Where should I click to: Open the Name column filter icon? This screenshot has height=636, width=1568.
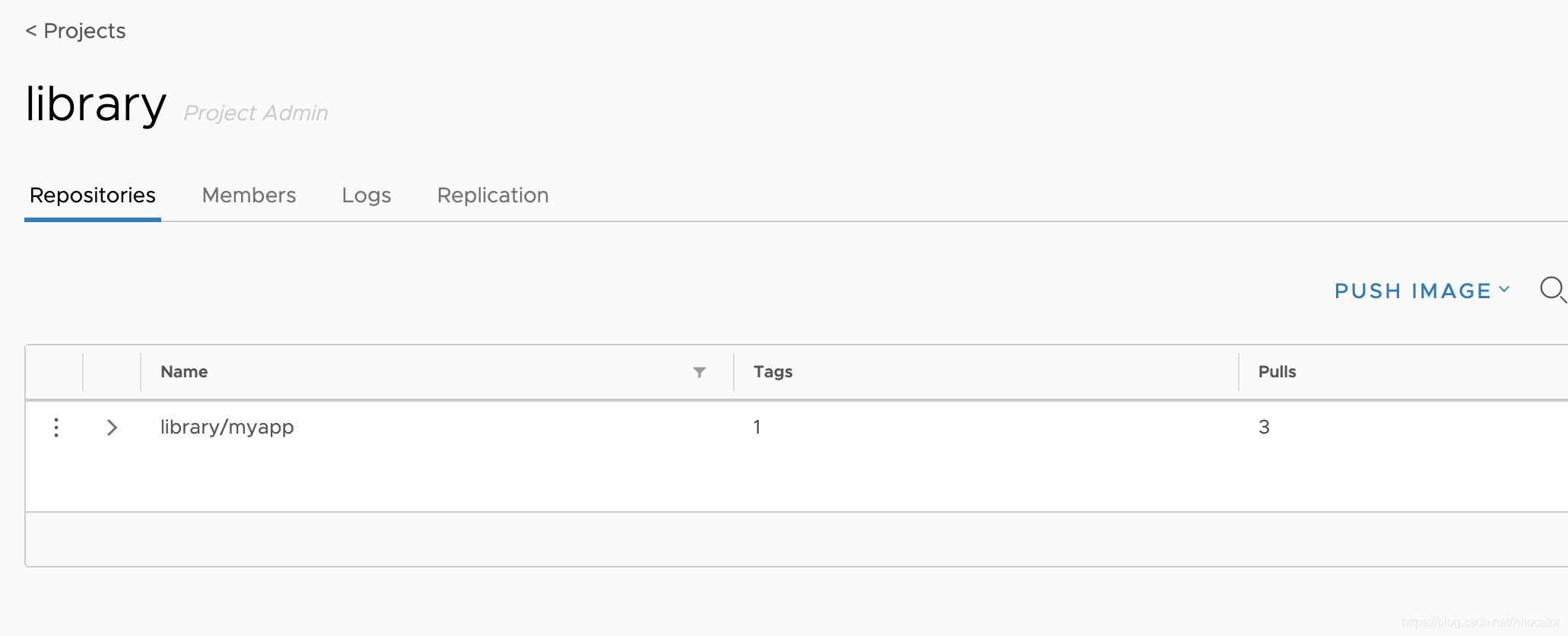(699, 372)
